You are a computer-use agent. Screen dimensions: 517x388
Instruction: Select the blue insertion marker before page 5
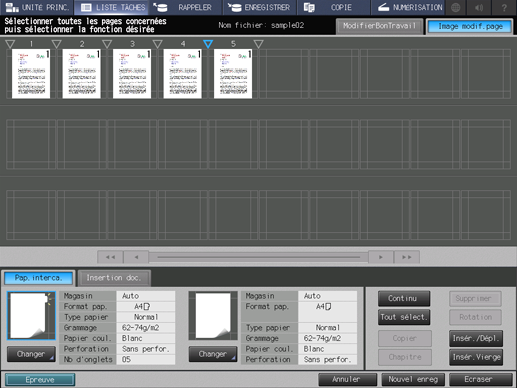click(x=208, y=44)
